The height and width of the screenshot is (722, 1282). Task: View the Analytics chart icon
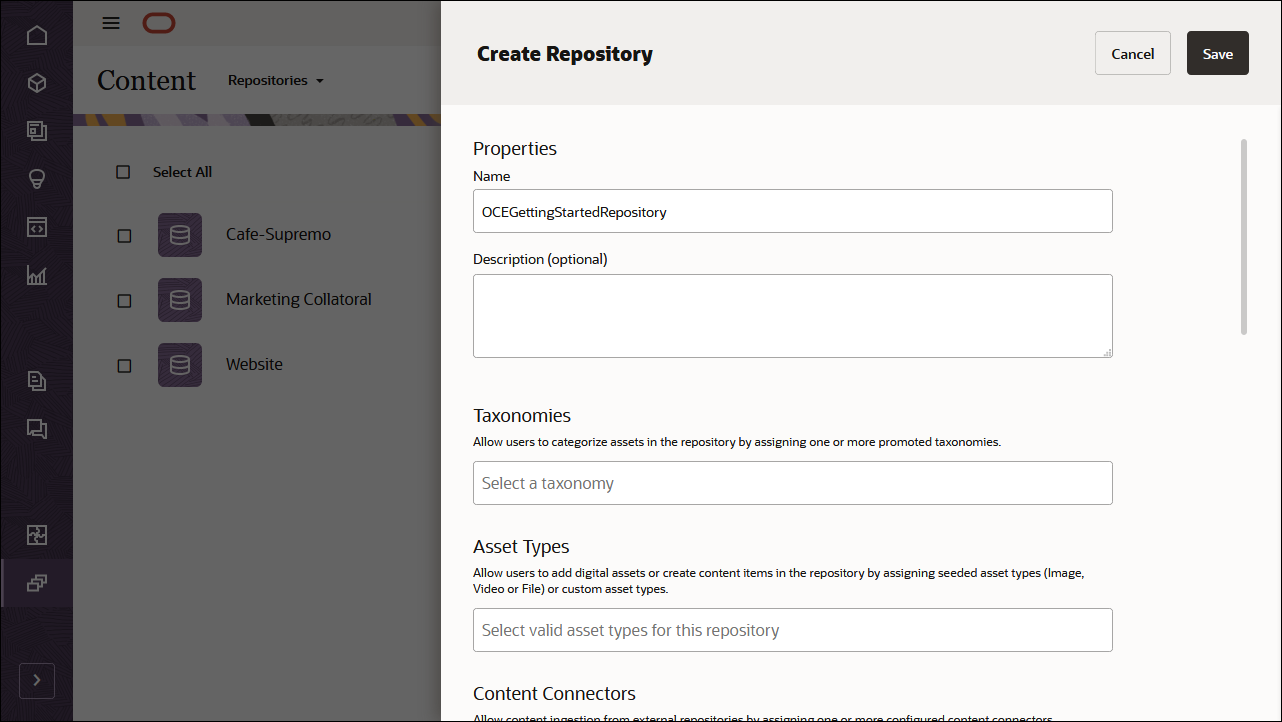coord(36,275)
